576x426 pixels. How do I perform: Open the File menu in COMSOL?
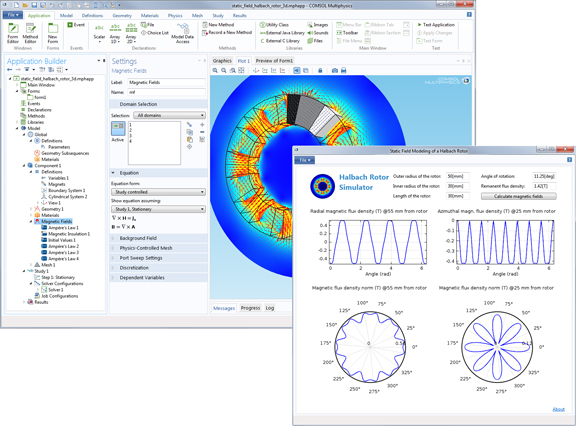[13, 15]
